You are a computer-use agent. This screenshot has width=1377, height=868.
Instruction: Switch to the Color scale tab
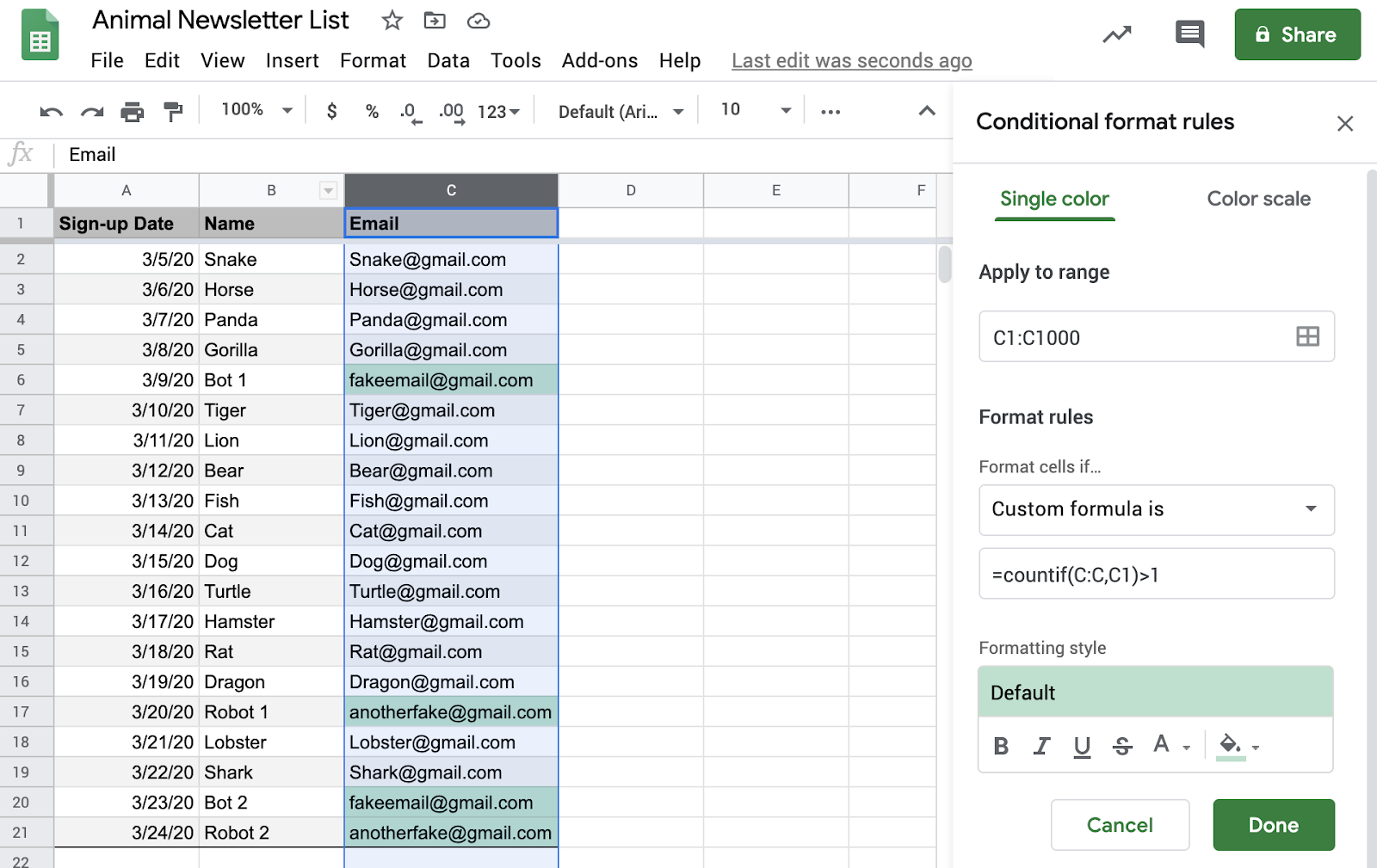tap(1258, 199)
